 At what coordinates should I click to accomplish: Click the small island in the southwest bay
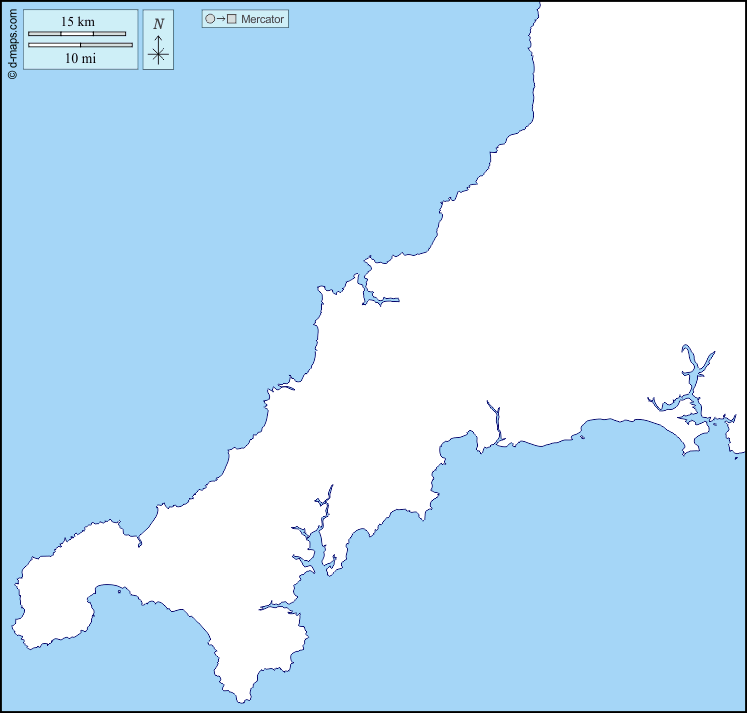[x=119, y=591]
